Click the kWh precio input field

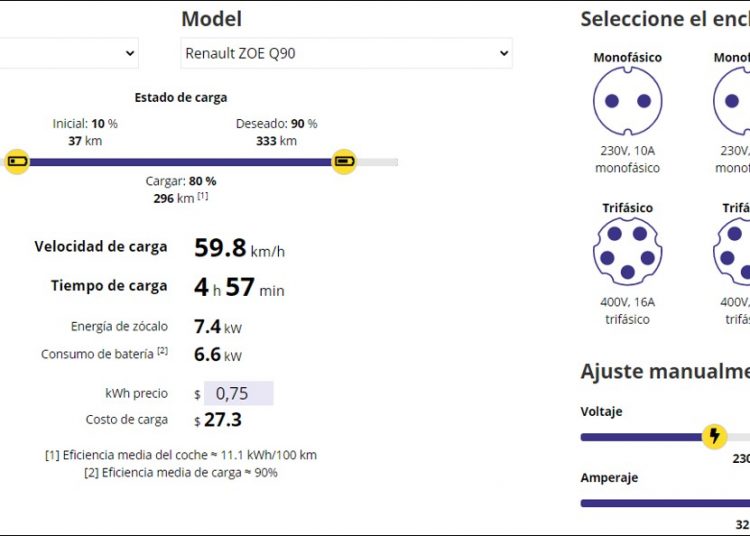point(238,394)
